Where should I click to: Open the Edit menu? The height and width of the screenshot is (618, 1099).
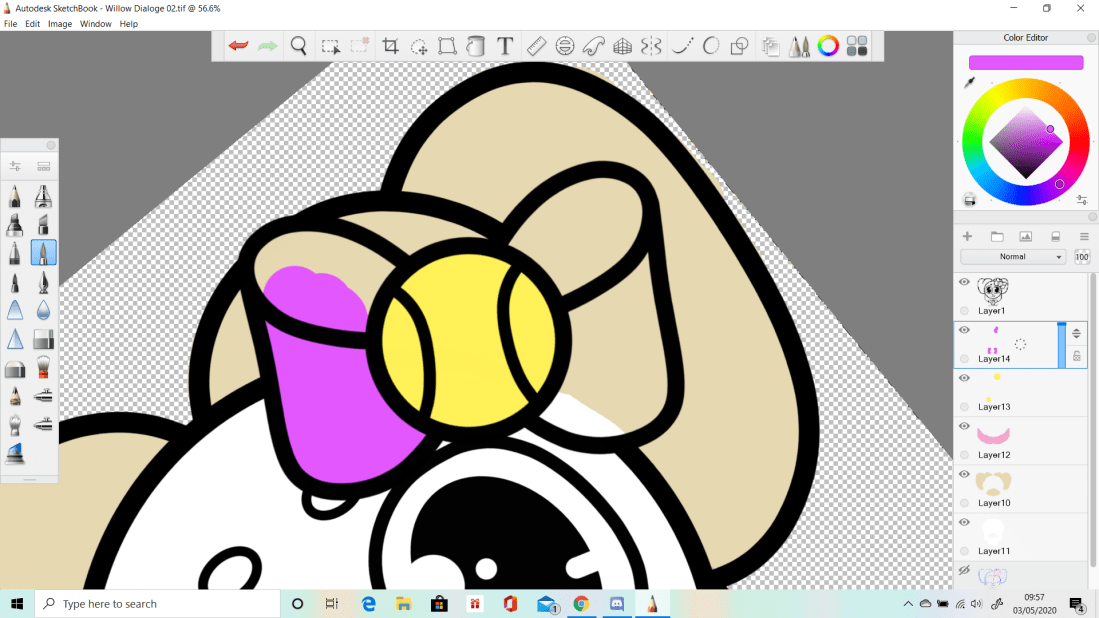click(x=32, y=23)
